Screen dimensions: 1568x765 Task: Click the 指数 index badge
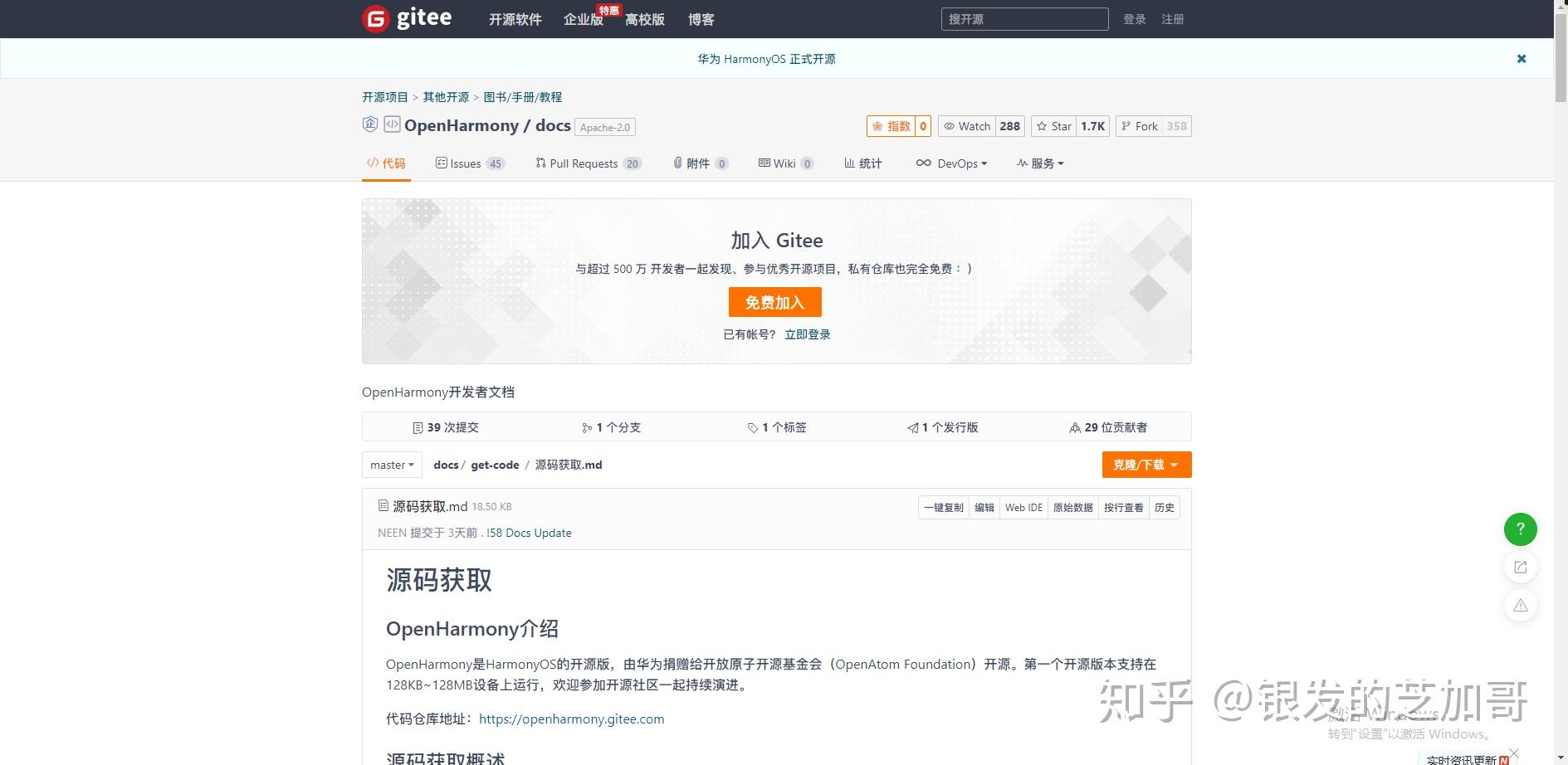(x=891, y=126)
